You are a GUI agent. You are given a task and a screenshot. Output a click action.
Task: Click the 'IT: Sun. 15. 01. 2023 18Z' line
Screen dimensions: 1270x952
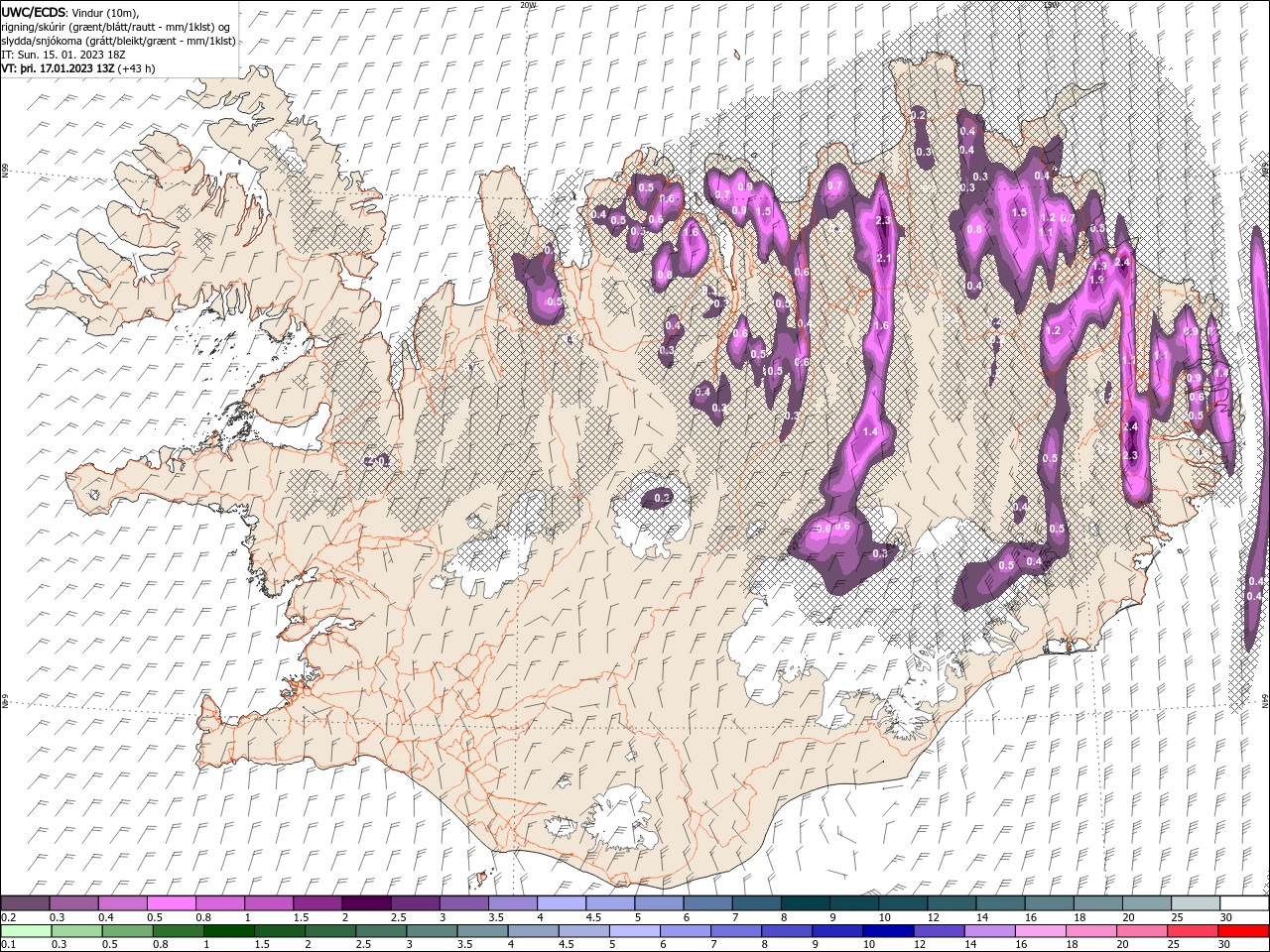(63, 55)
